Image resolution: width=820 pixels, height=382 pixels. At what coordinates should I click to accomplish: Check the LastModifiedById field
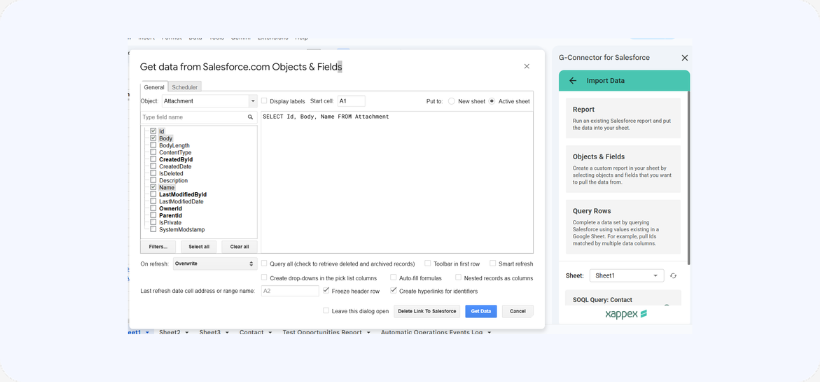point(153,194)
